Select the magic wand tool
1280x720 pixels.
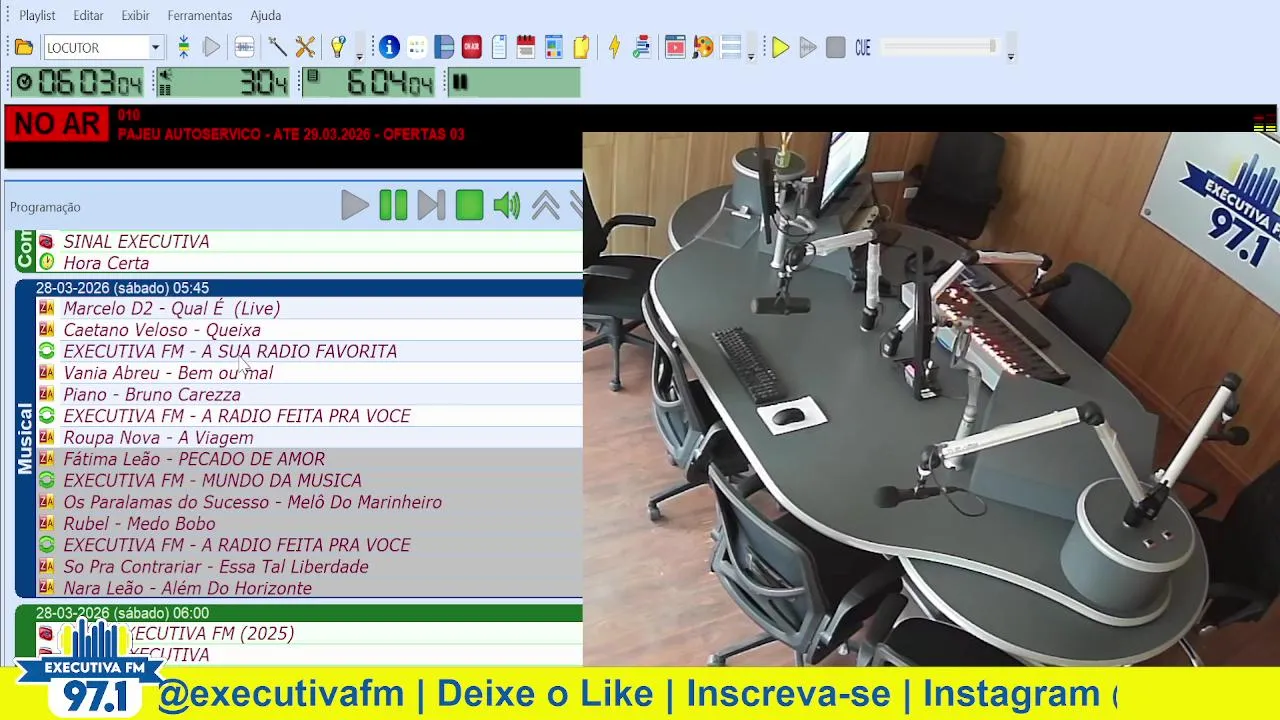pos(278,47)
